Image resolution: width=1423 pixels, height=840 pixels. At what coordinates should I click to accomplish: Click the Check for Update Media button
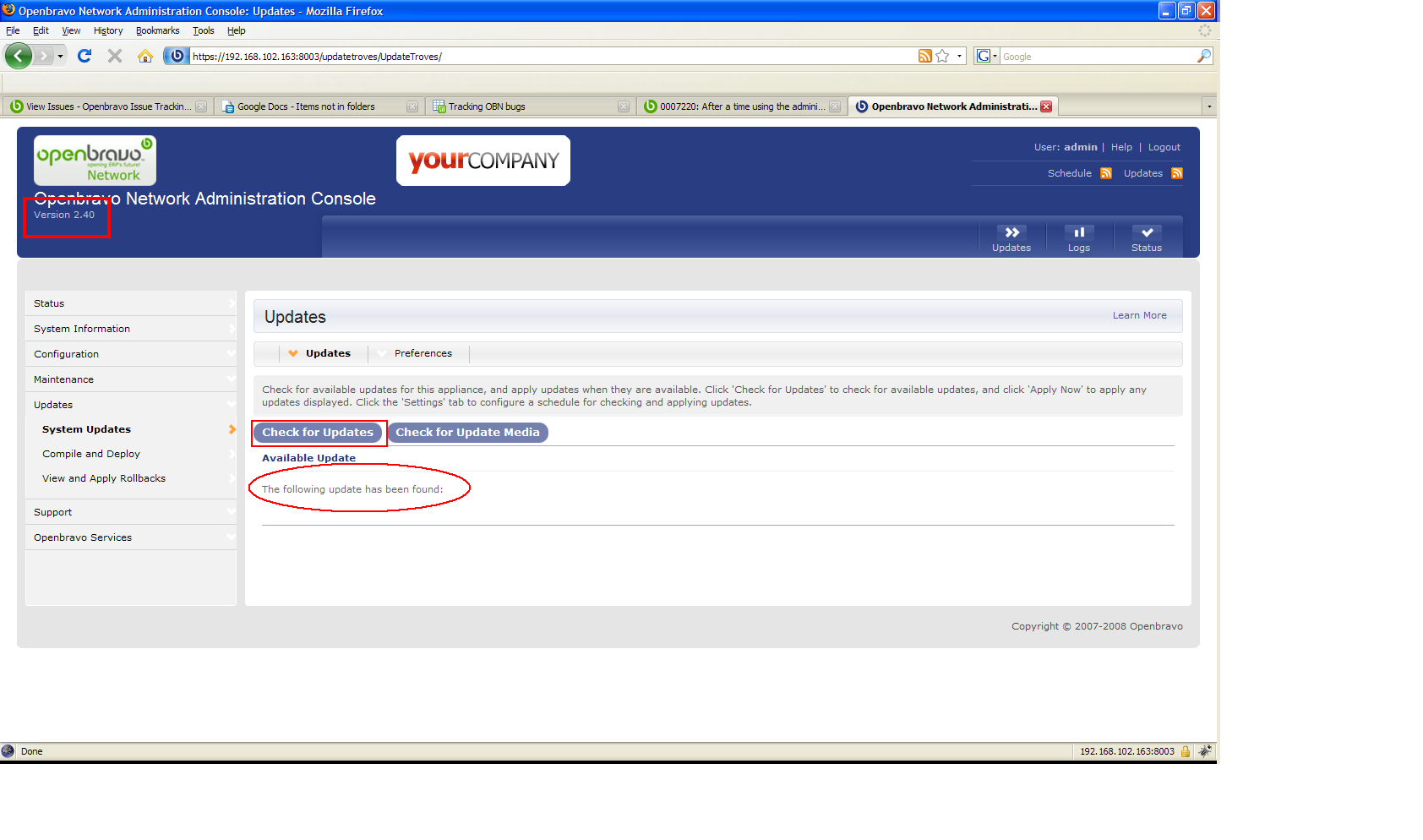(x=467, y=433)
